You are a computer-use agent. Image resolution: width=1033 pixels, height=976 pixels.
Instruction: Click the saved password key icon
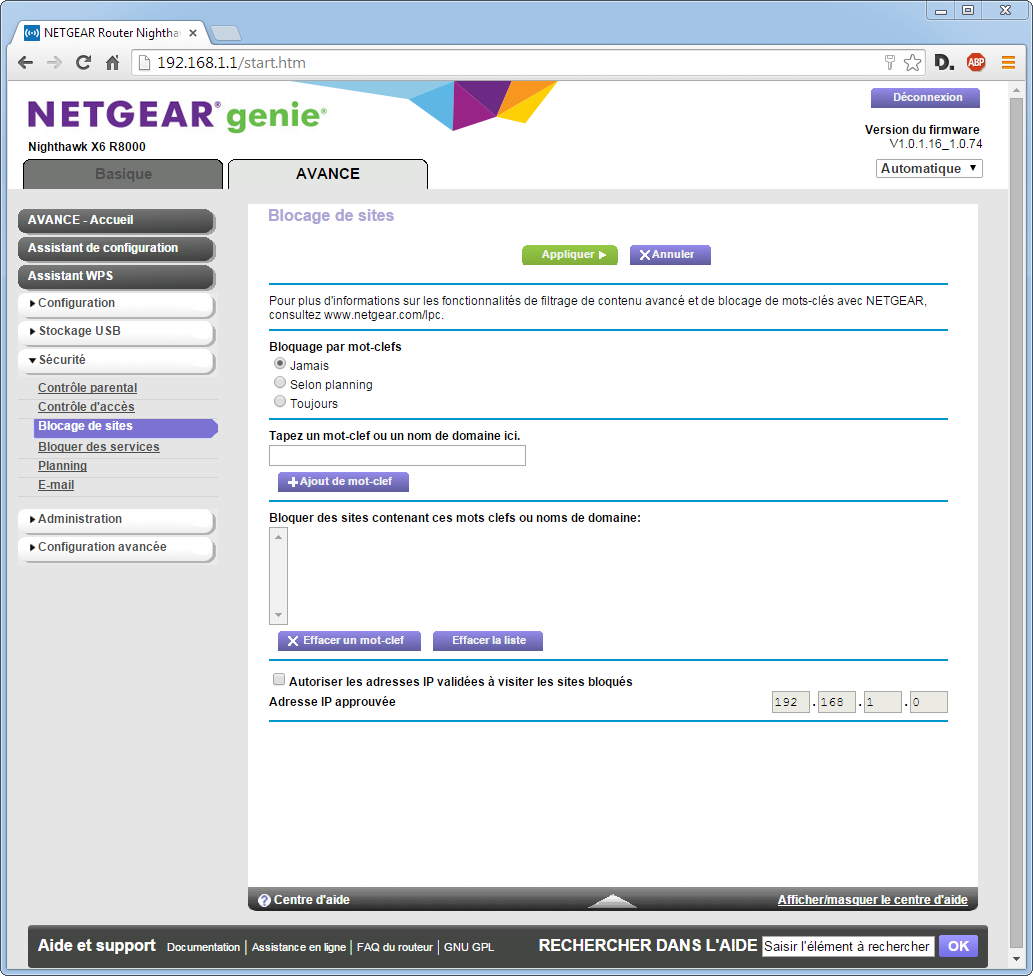(889, 63)
